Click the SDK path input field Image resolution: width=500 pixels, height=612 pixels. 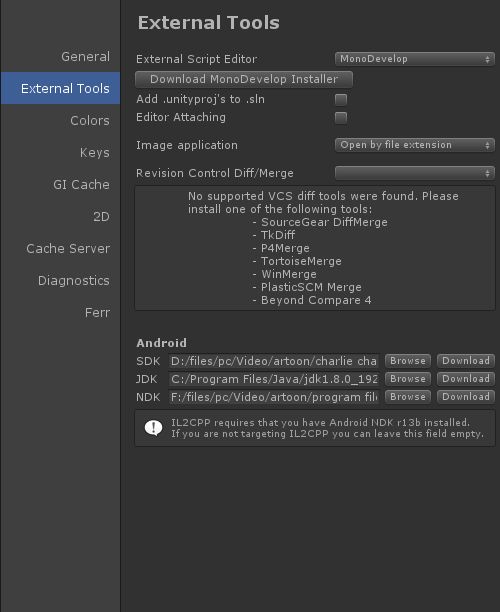click(x=274, y=361)
